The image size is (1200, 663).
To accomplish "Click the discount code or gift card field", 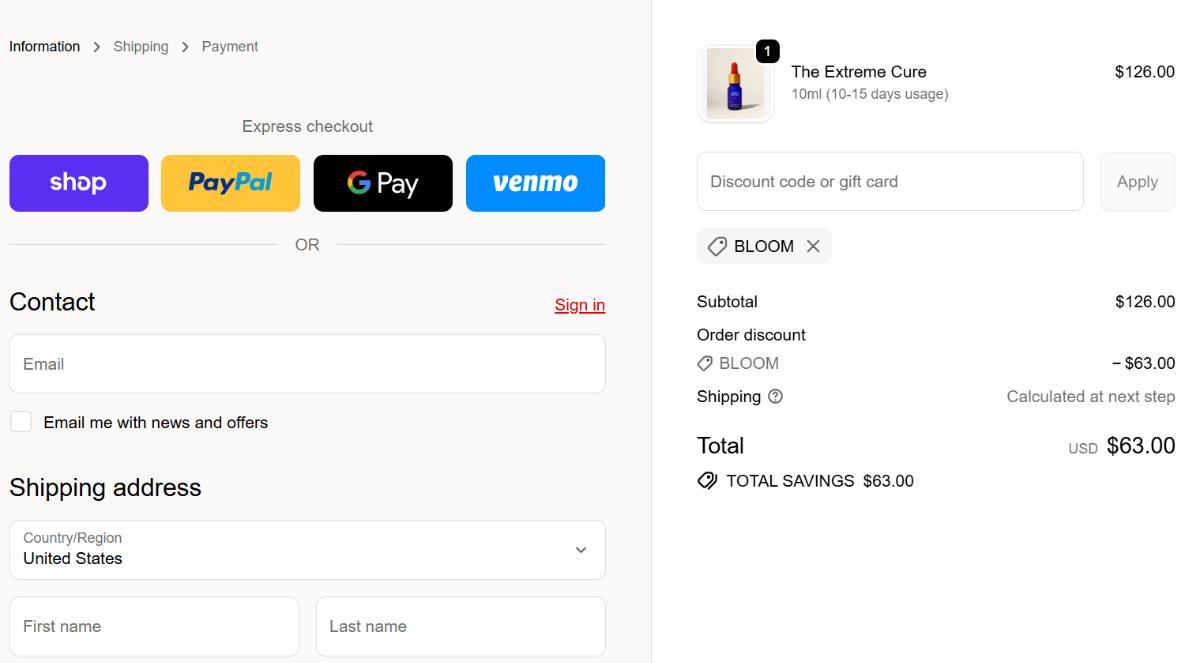I will [x=890, y=182].
